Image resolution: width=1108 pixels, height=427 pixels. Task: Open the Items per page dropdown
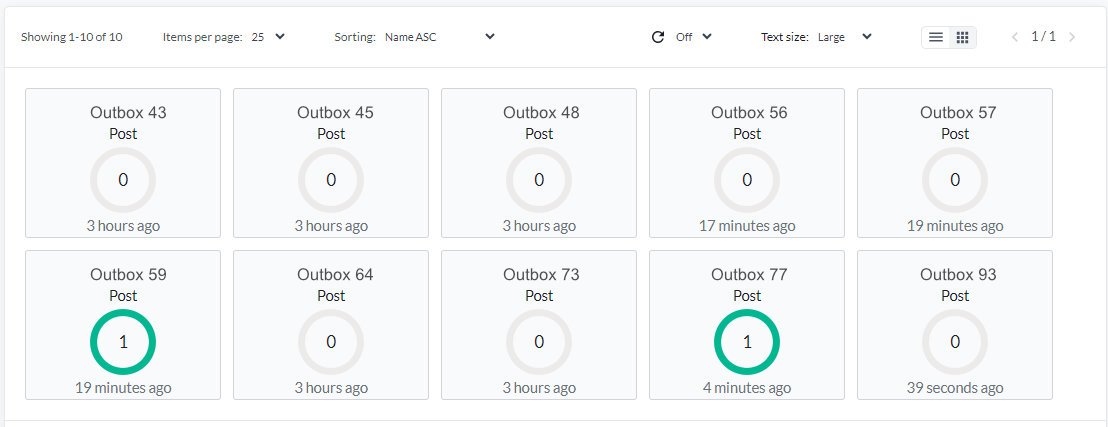coord(269,37)
